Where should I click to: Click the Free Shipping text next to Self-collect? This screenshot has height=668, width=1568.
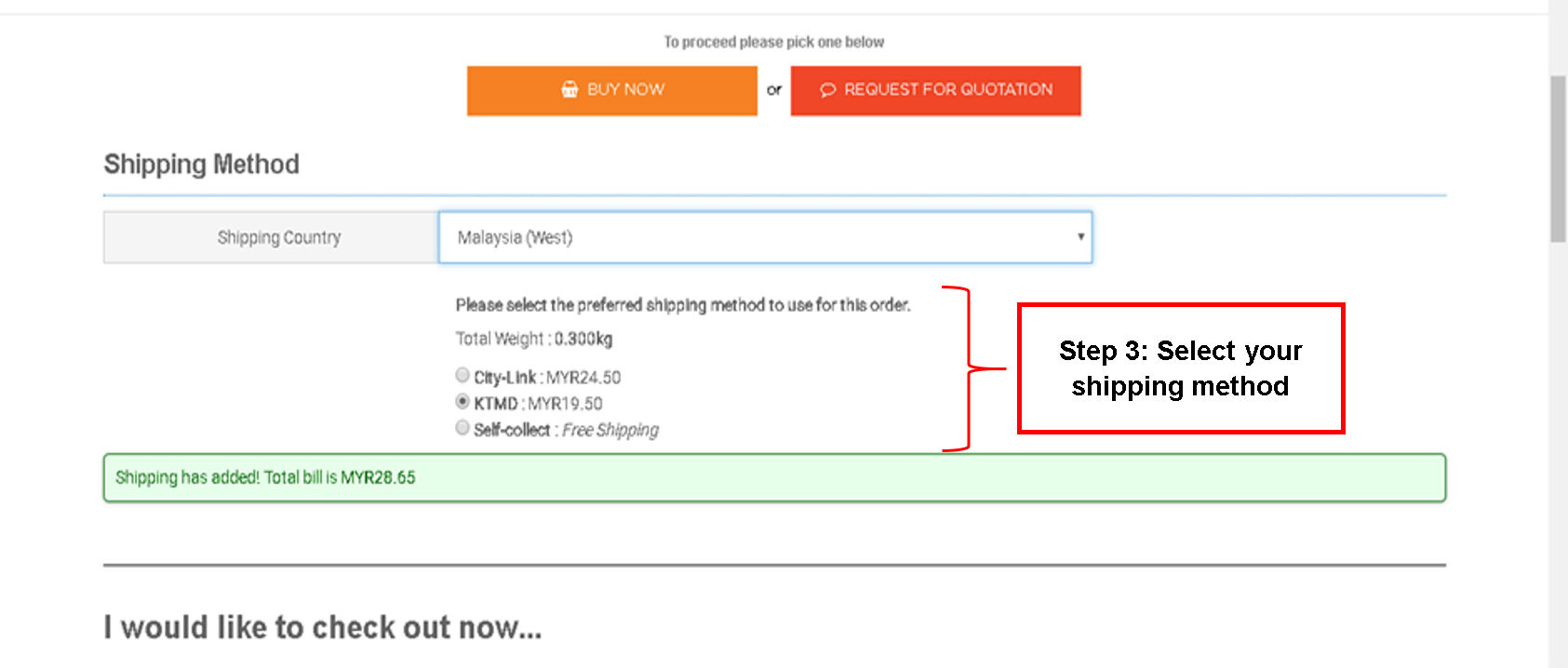pyautogui.click(x=610, y=430)
